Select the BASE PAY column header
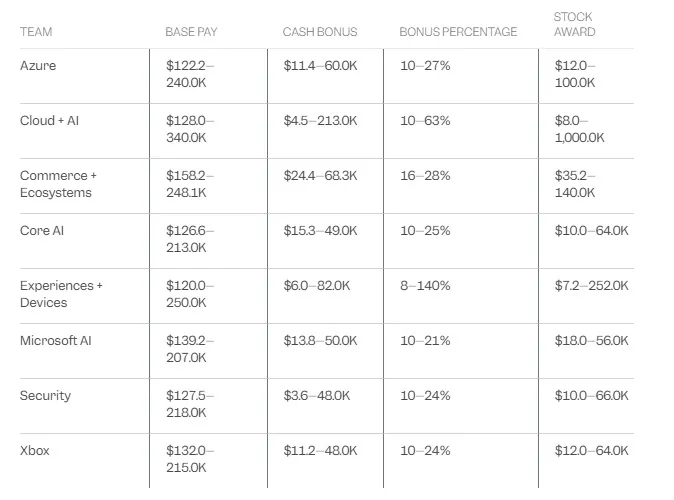The image size is (674, 500). pyautogui.click(x=191, y=32)
